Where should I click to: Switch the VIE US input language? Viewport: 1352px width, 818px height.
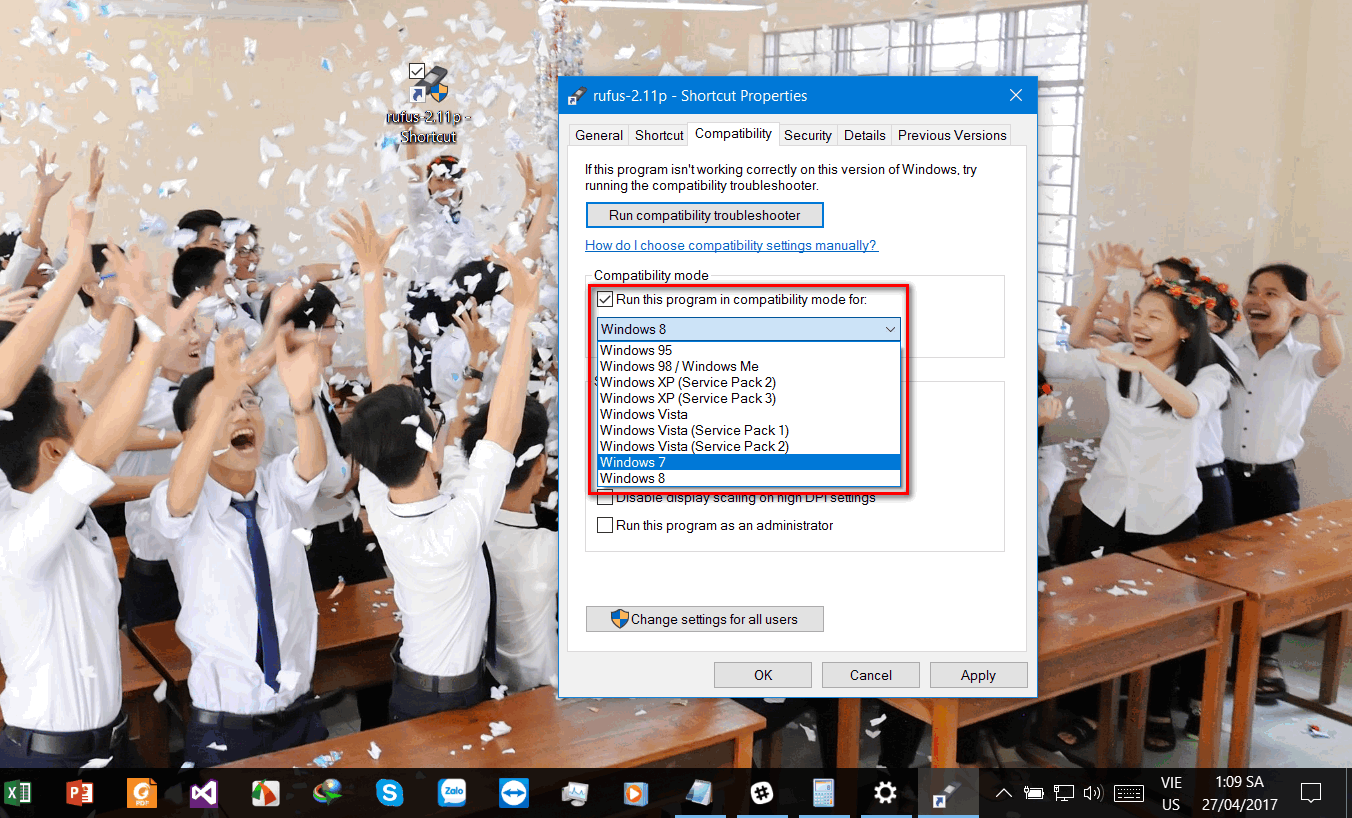coord(1171,794)
